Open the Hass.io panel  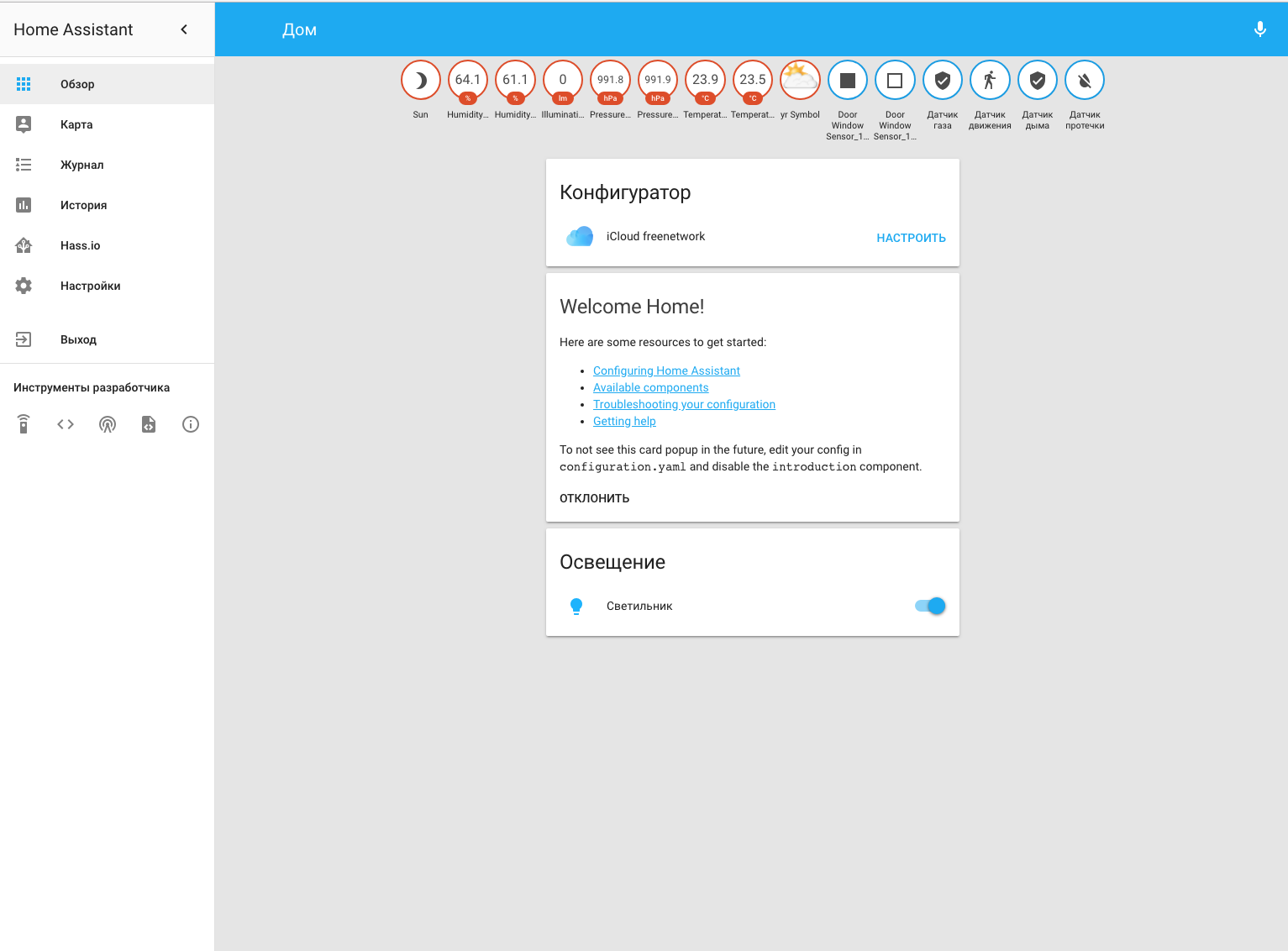pos(107,245)
